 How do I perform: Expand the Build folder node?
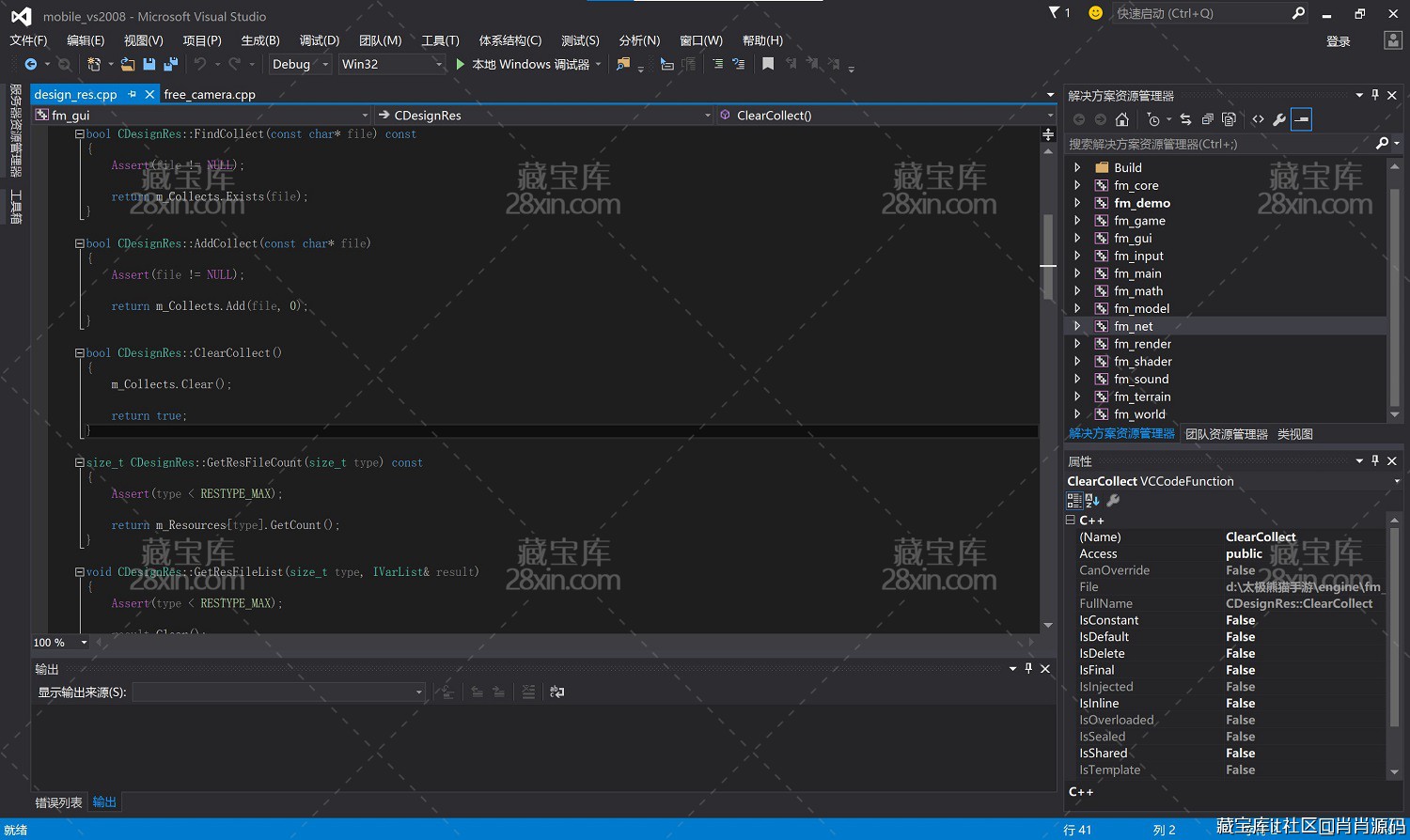[x=1077, y=167]
